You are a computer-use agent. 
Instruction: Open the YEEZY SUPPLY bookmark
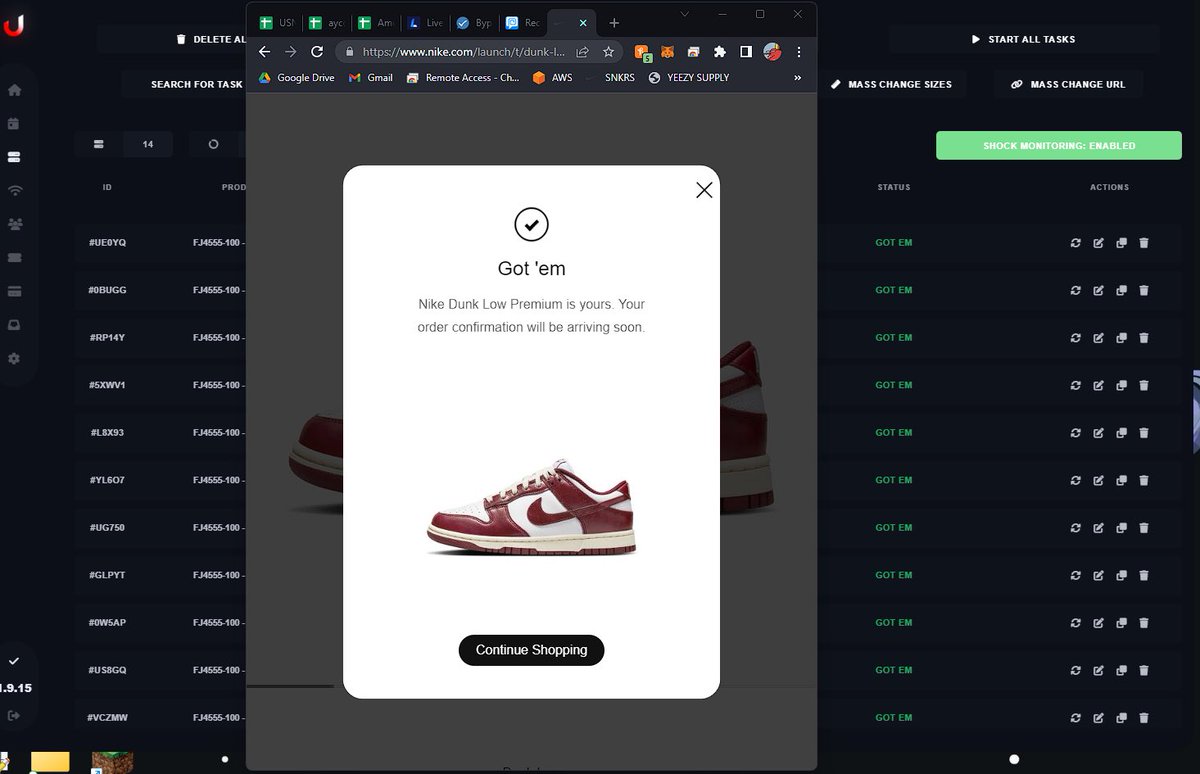[689, 78]
